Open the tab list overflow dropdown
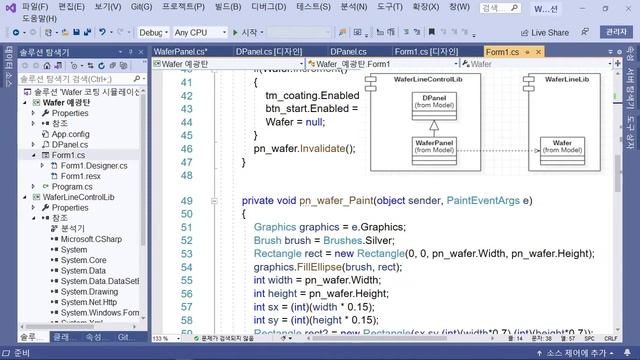 point(611,52)
